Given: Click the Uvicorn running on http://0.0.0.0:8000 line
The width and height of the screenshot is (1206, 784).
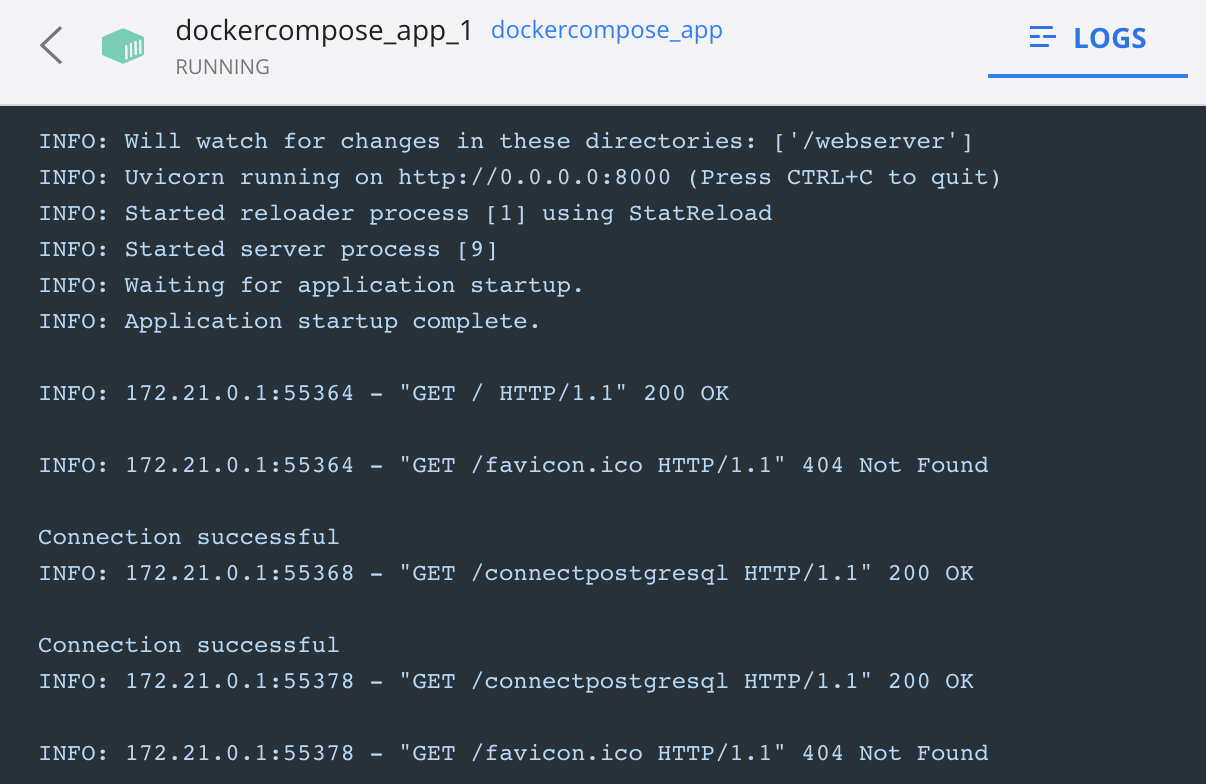Looking at the screenshot, I should click(x=519, y=177).
